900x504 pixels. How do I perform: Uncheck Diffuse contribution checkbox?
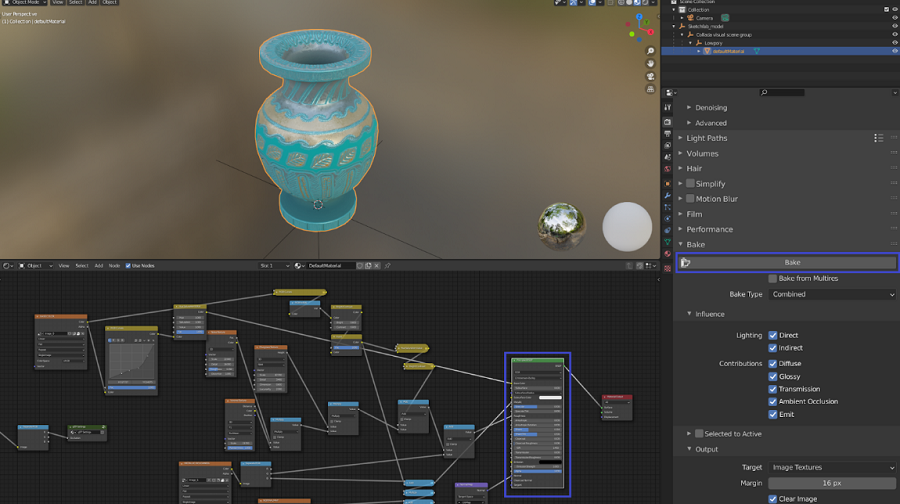[773, 363]
